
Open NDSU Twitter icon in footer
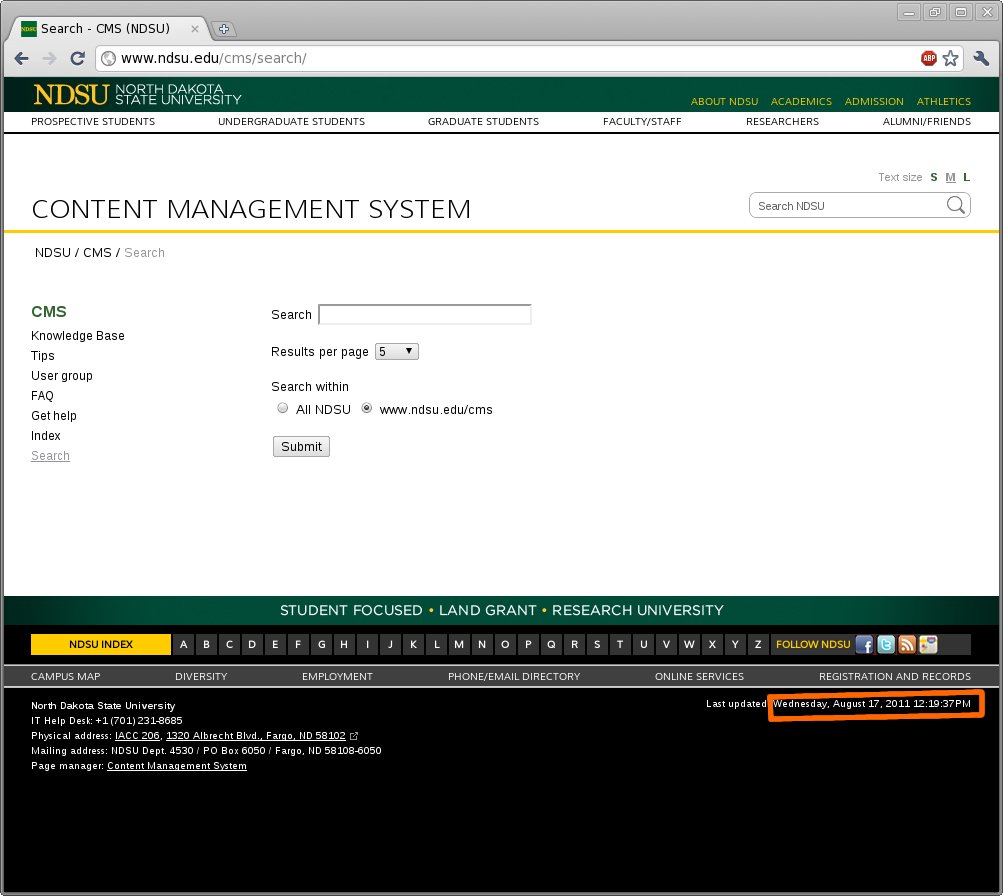(x=886, y=645)
